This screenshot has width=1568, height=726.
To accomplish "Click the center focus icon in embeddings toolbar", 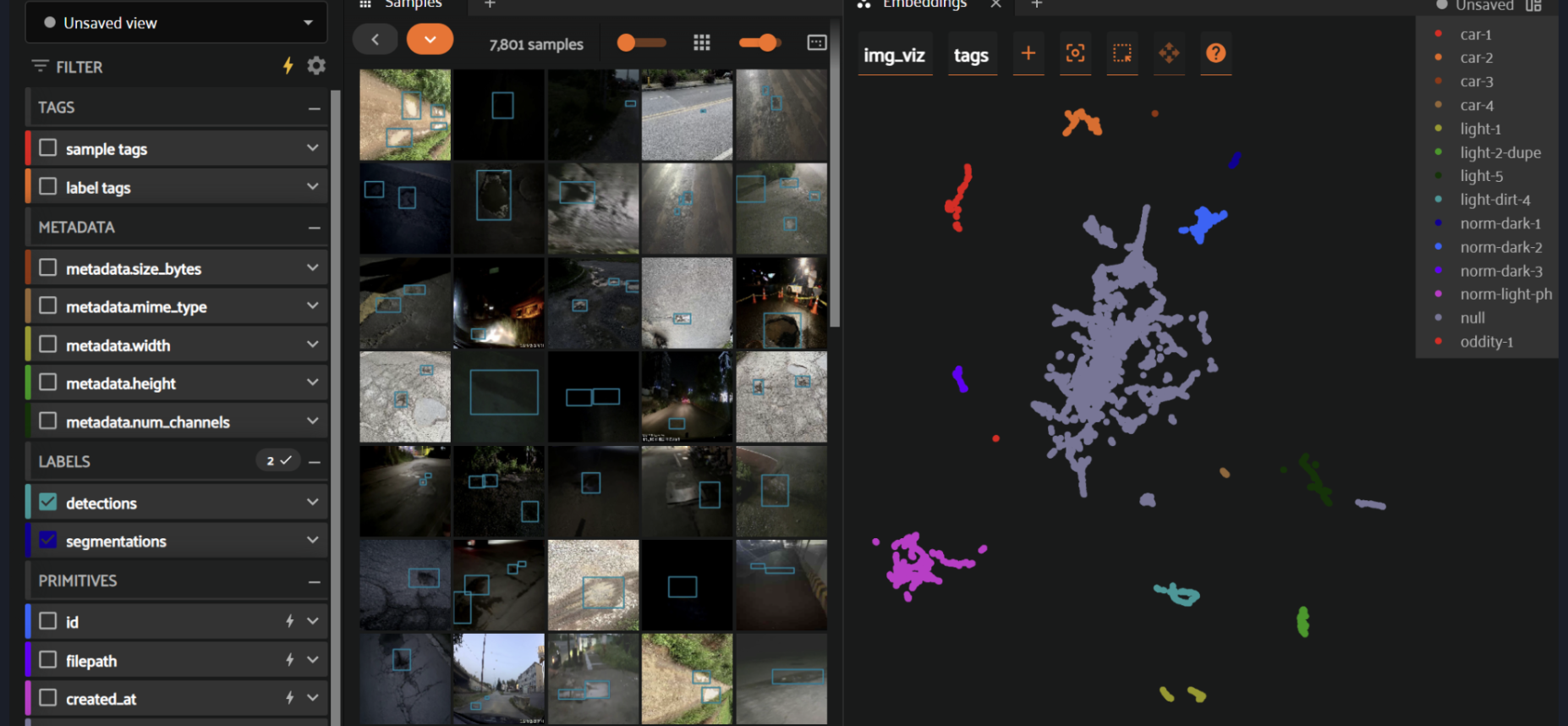I will click(1075, 53).
